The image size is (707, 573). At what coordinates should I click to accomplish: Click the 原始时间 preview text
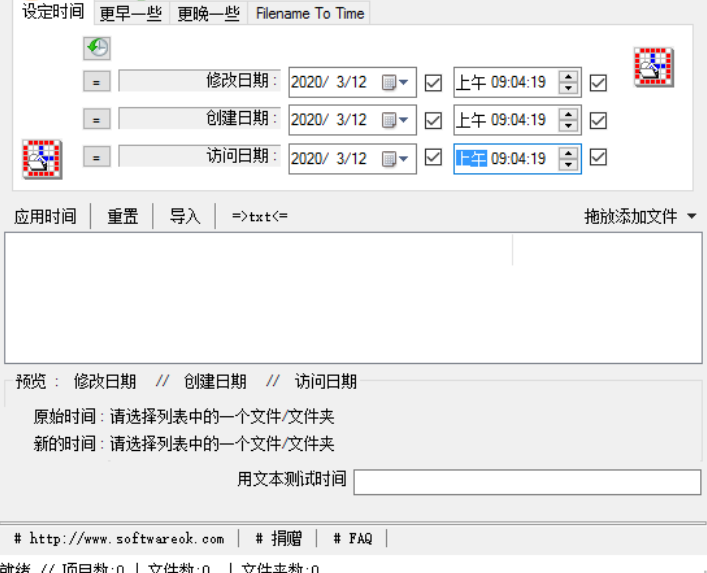click(x=184, y=417)
